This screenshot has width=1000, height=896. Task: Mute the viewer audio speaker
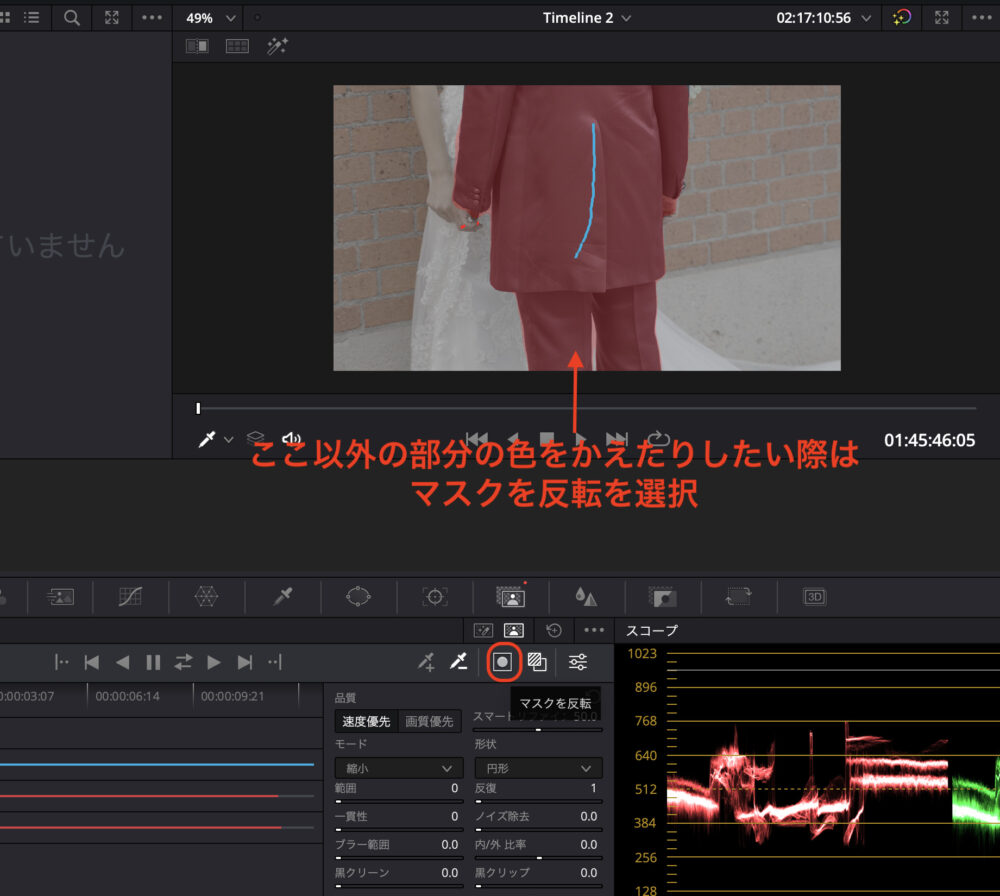(291, 439)
